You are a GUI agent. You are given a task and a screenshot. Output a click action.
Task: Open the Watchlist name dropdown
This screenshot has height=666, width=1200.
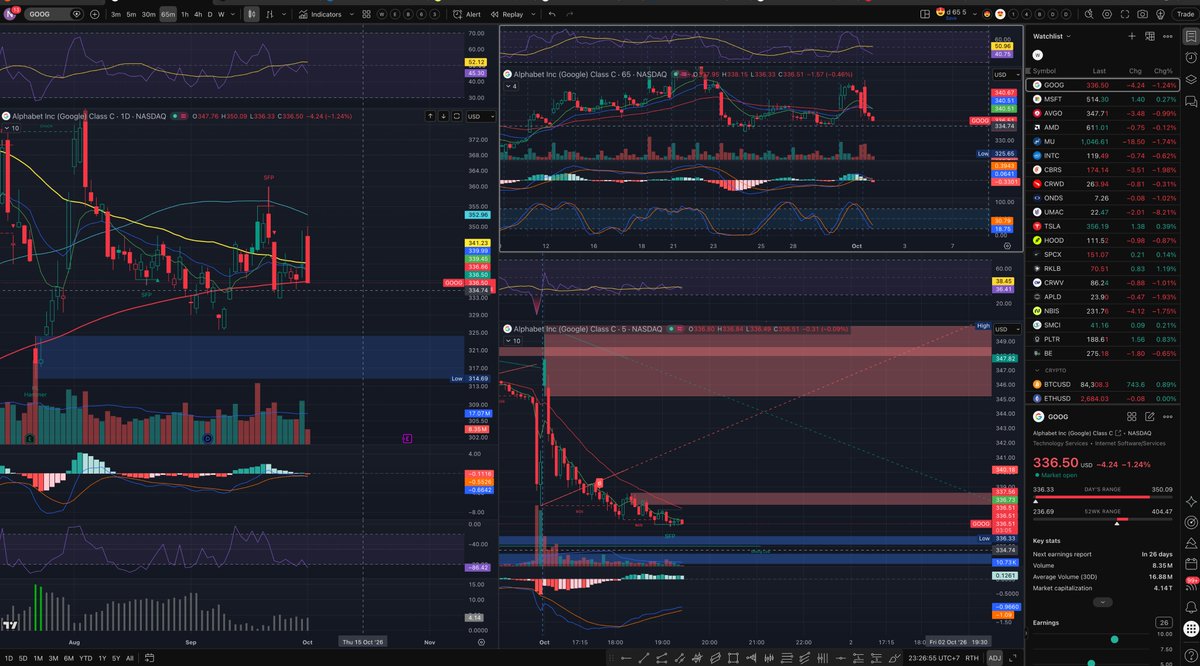(x=1051, y=36)
